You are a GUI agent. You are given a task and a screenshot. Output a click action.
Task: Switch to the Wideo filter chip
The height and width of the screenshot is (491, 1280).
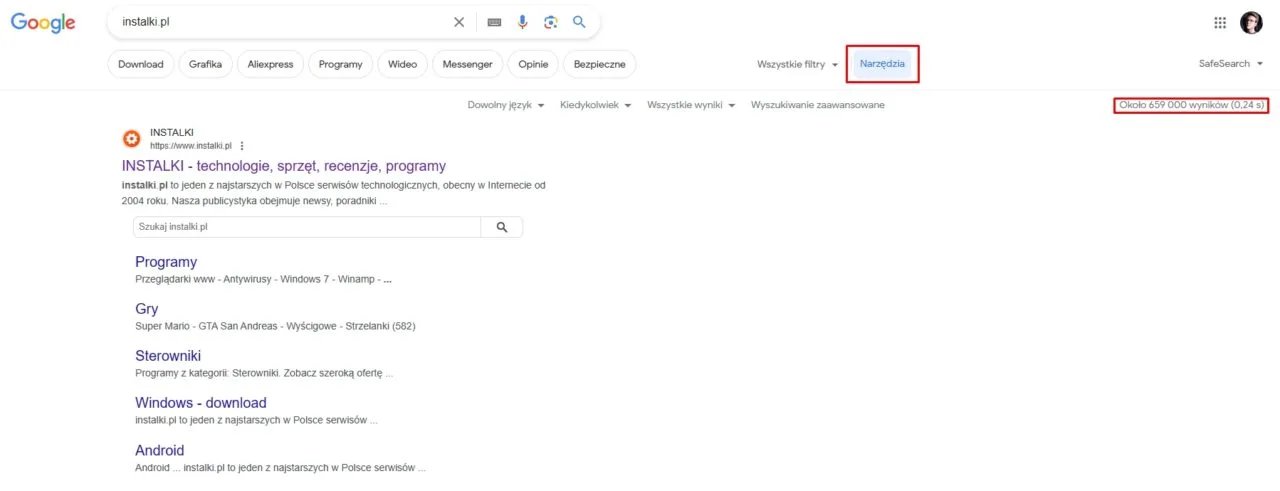click(x=402, y=64)
